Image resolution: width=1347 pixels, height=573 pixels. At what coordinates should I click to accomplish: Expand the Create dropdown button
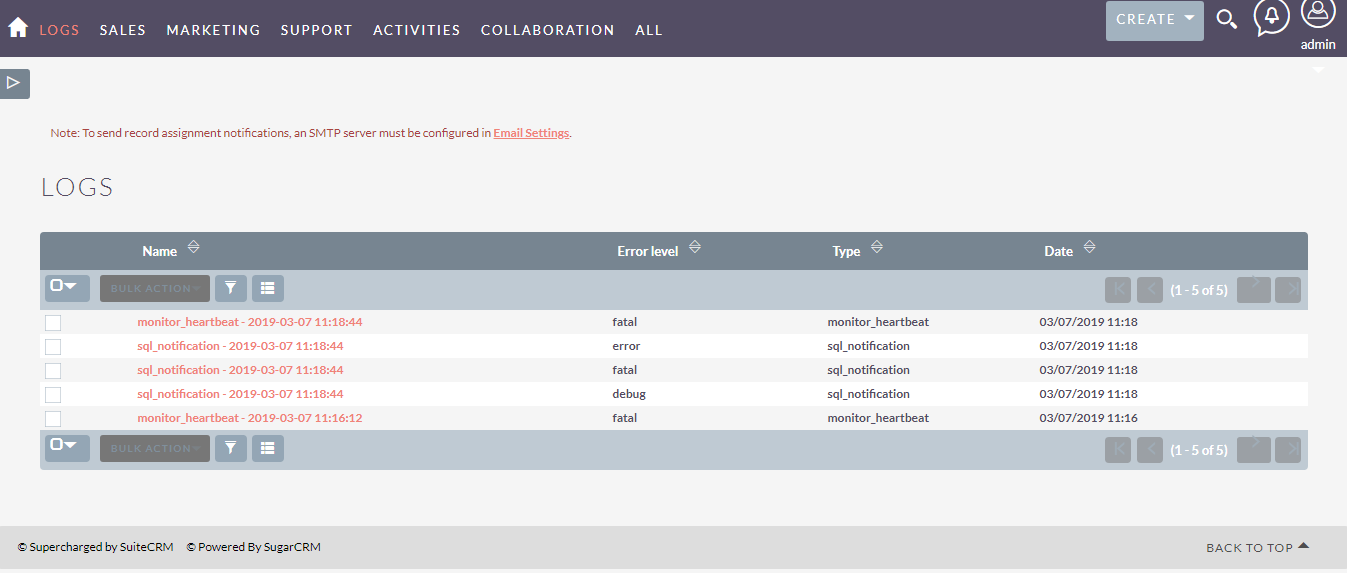[1155, 20]
